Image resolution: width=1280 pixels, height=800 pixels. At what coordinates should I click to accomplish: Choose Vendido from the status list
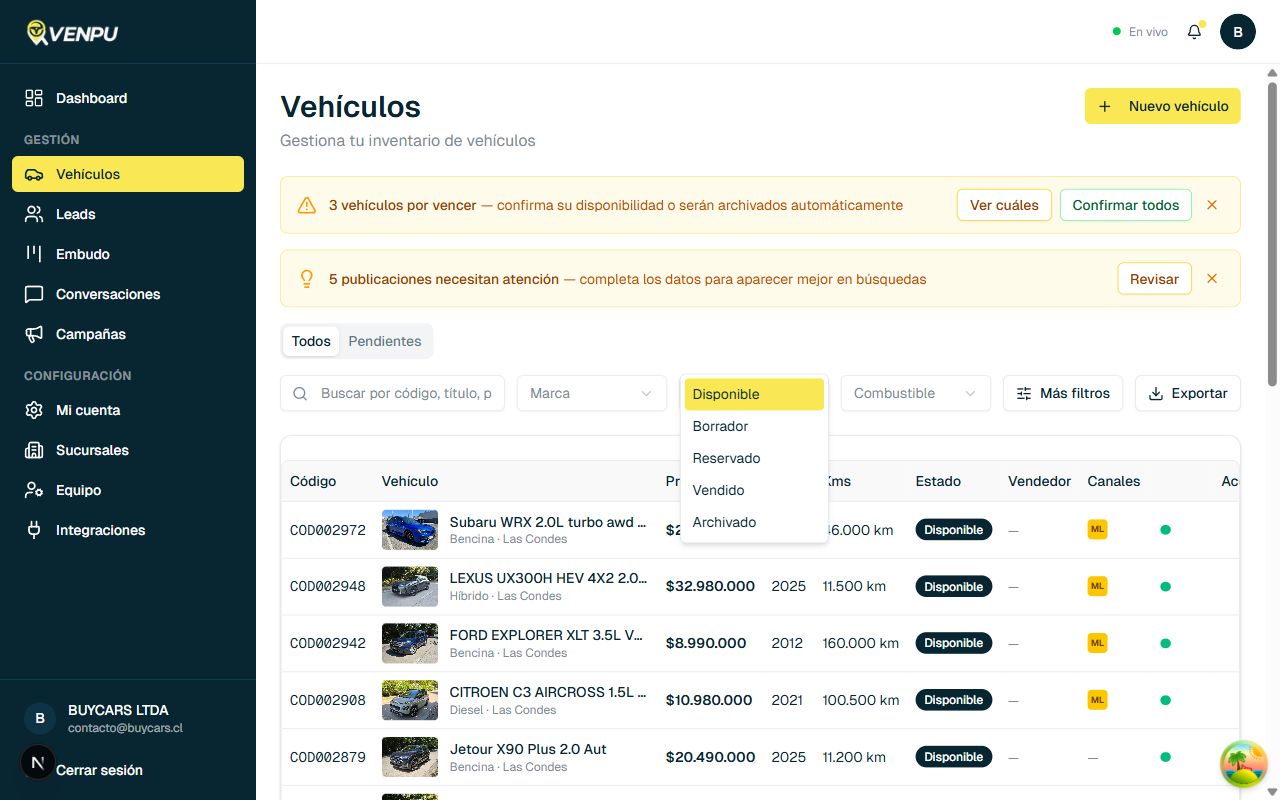(718, 490)
